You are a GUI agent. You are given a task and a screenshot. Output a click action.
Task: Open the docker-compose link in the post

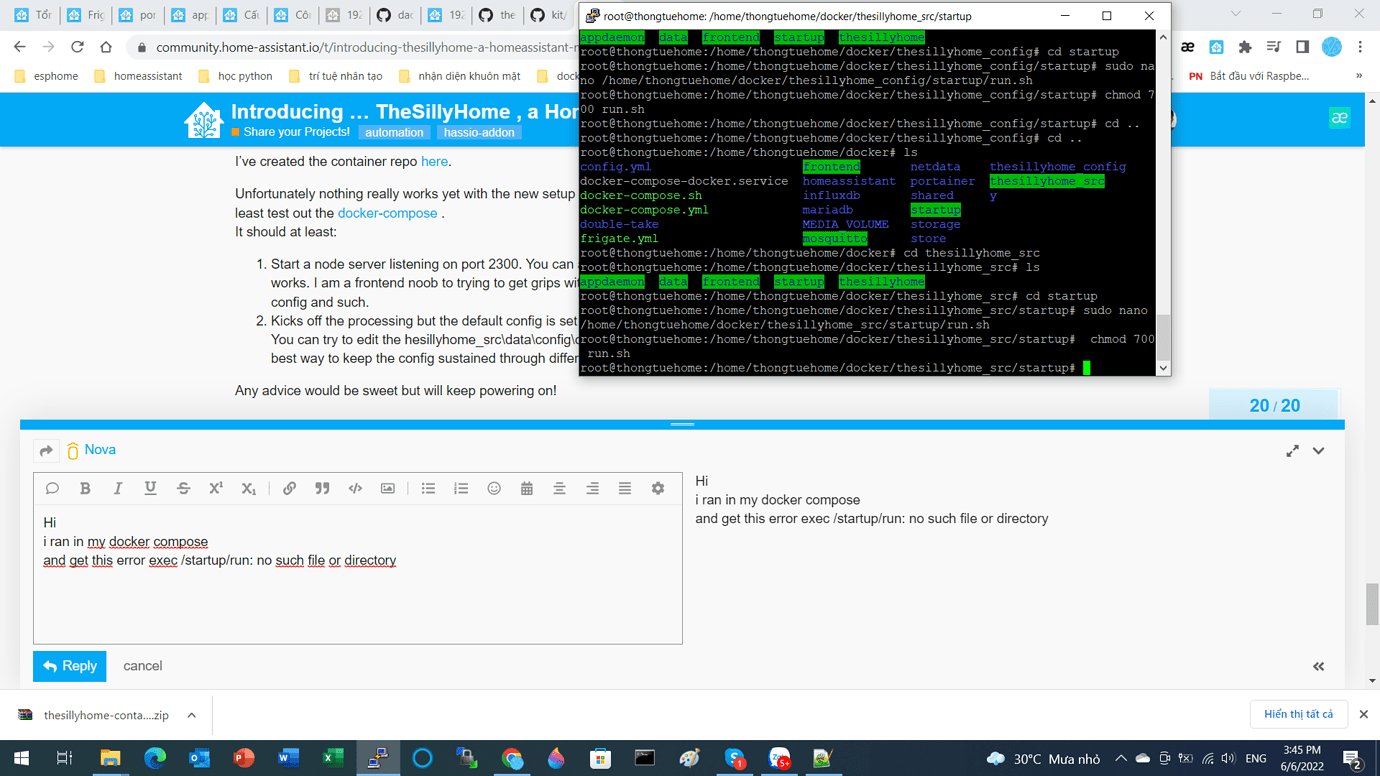tap(388, 212)
